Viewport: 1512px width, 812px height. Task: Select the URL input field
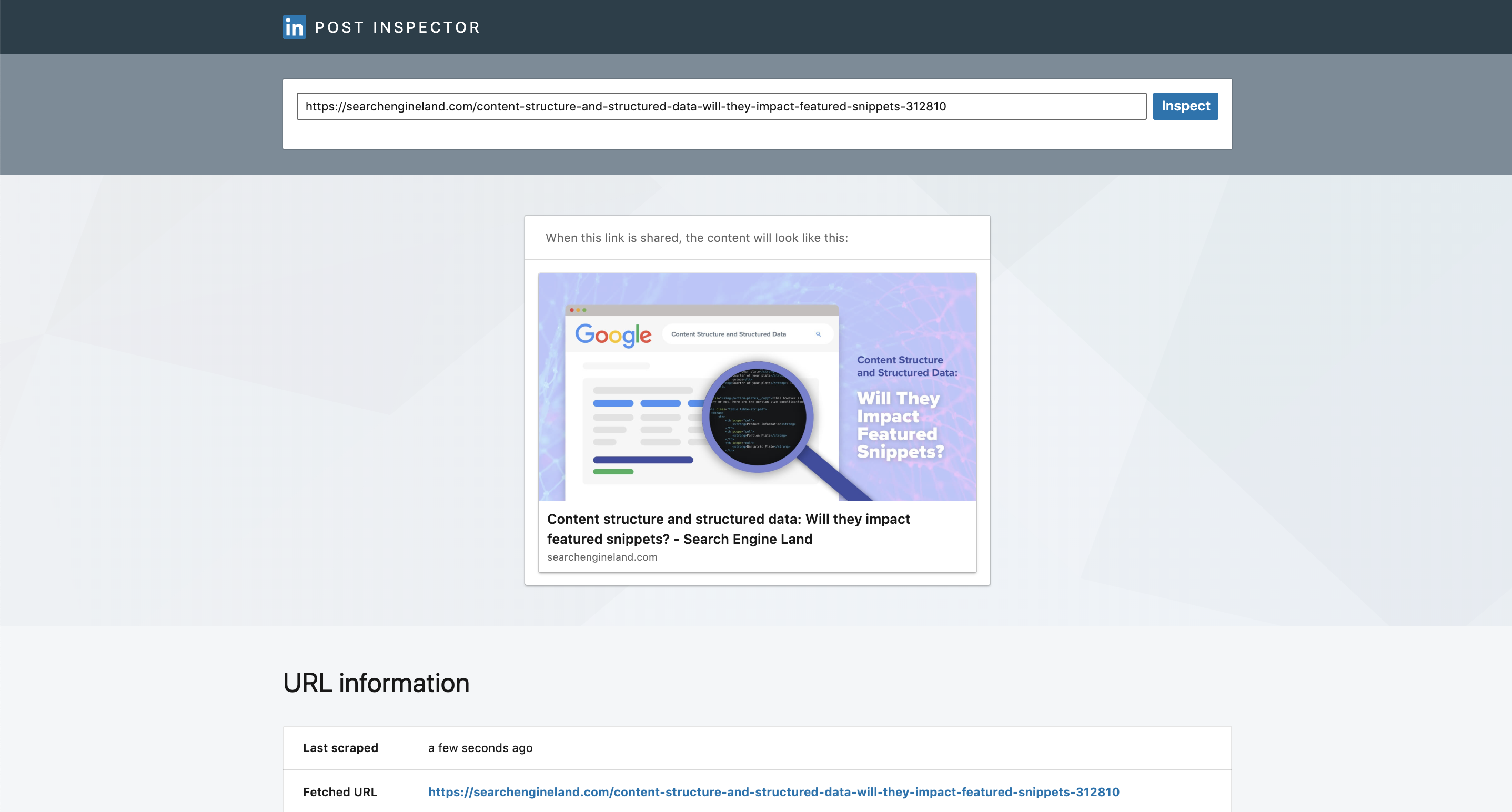[721, 105]
